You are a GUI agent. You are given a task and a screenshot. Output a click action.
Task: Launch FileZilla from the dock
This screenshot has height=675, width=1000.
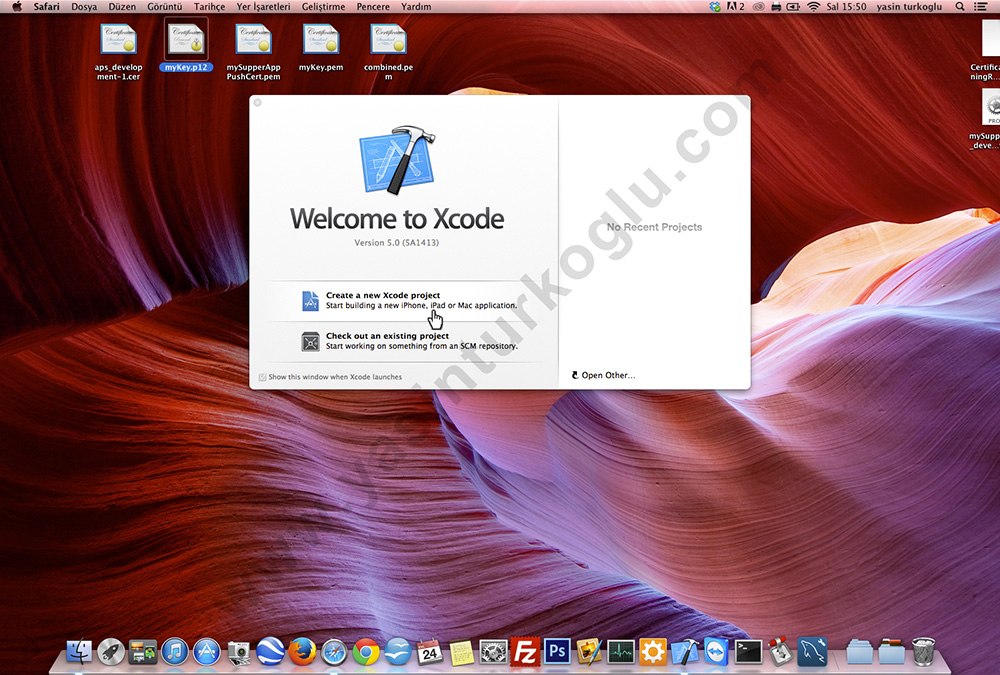click(x=526, y=651)
